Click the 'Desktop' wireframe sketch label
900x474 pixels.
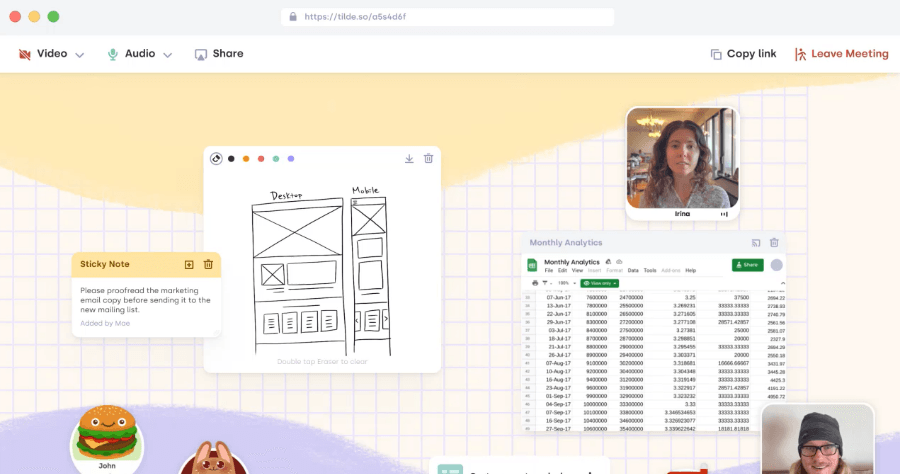[x=286, y=196]
